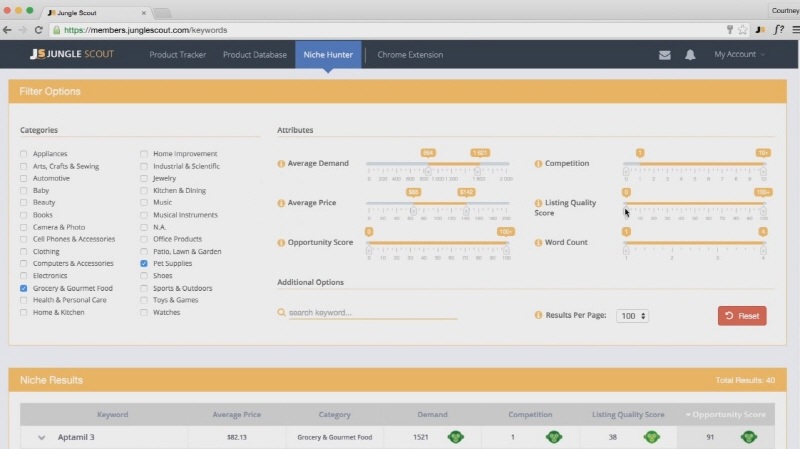Open the Product Database tab
Viewport: 800px width, 449px height.
coord(255,55)
